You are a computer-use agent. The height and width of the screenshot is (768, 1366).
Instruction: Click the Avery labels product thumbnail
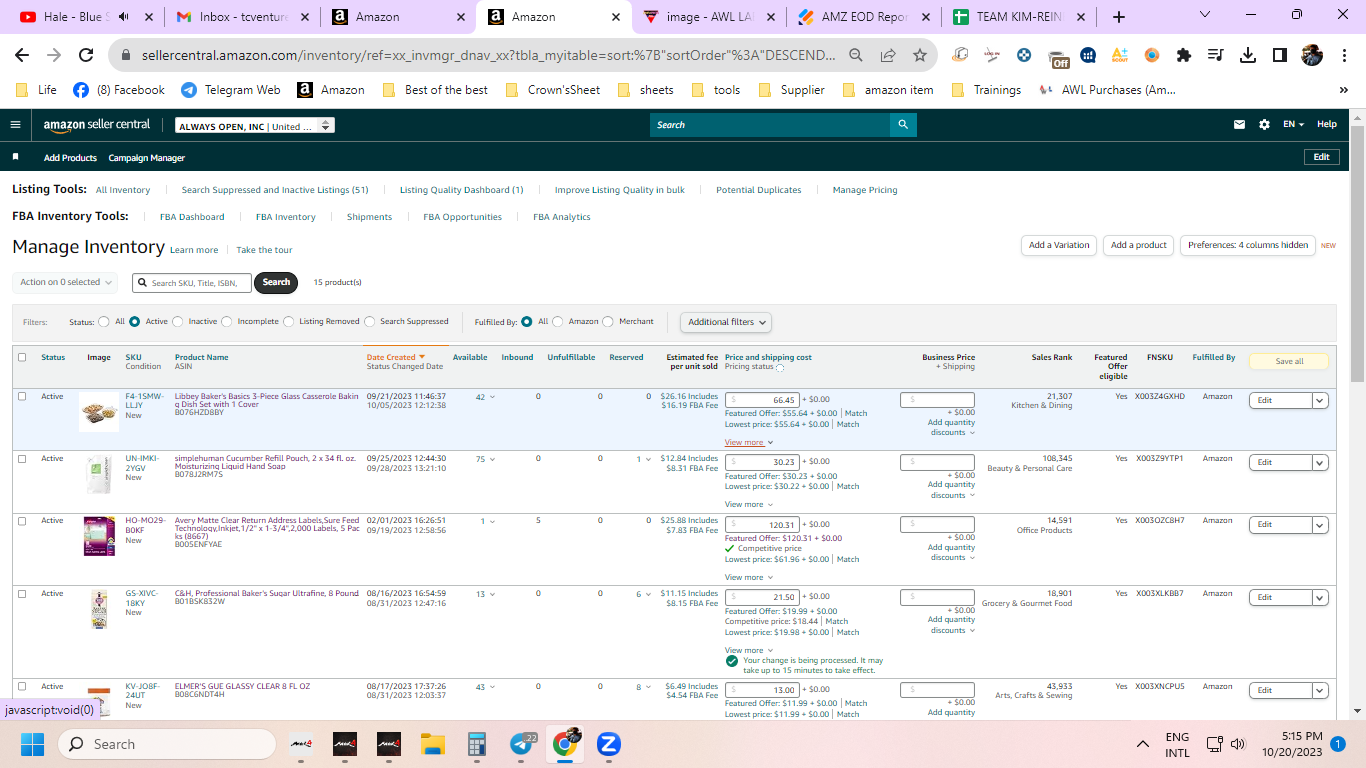(x=99, y=536)
